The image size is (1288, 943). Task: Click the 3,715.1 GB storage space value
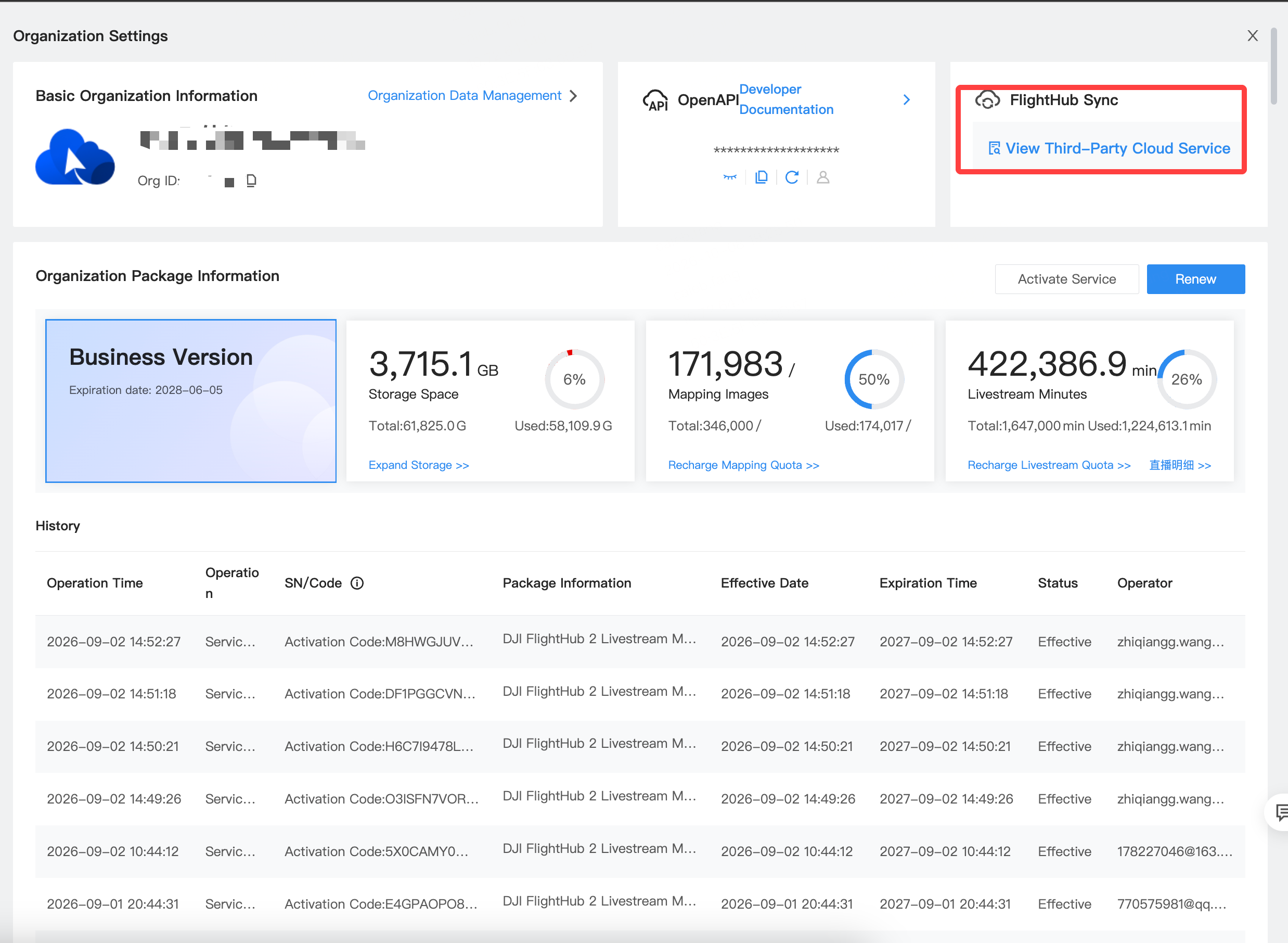(433, 364)
